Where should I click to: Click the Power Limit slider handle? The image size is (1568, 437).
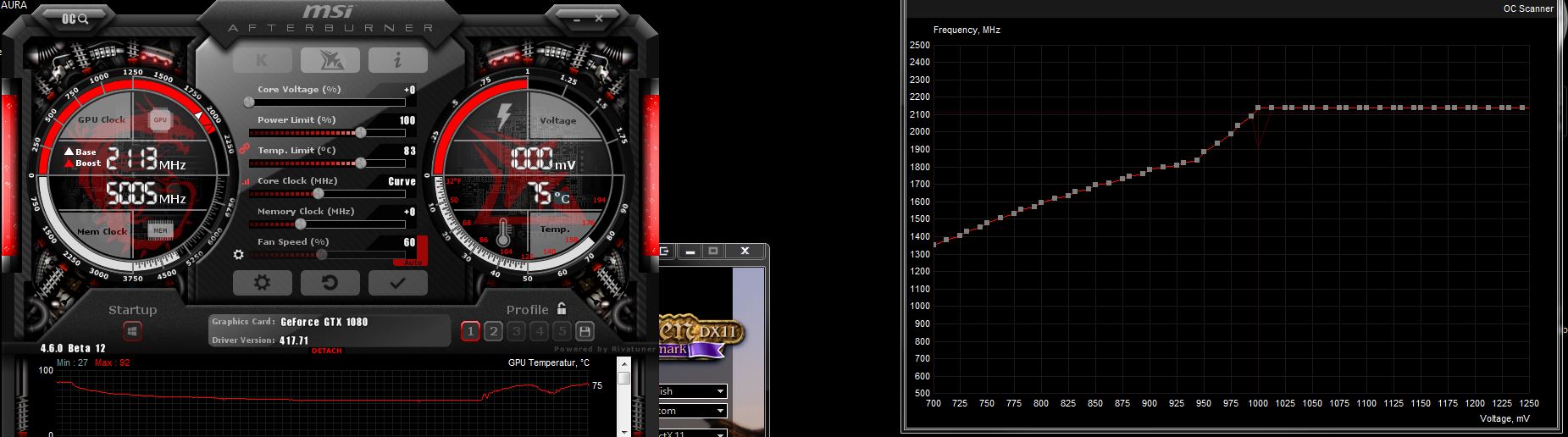point(361,132)
